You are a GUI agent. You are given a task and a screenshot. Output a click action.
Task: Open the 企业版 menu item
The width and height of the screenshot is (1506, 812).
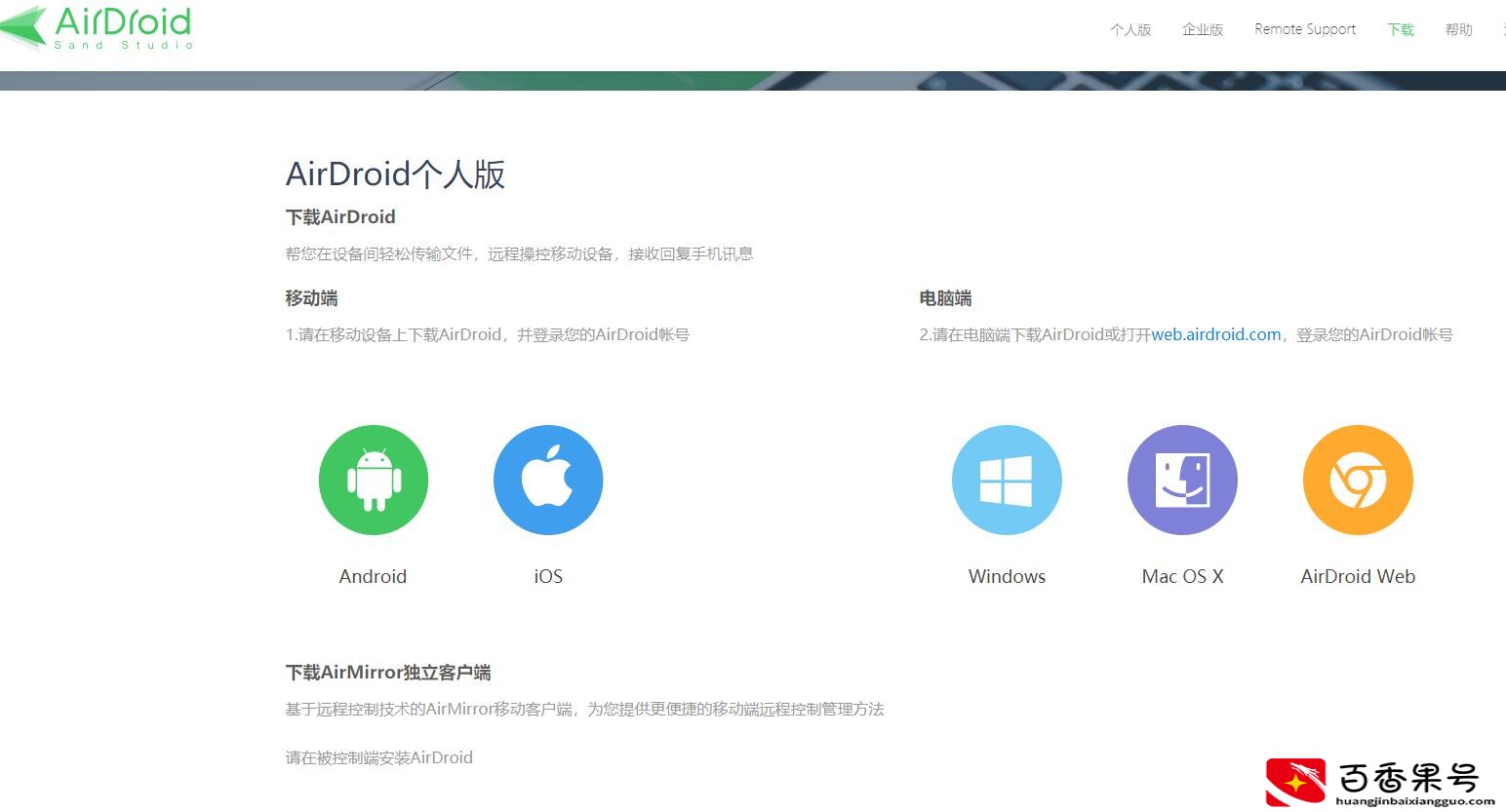point(1203,29)
